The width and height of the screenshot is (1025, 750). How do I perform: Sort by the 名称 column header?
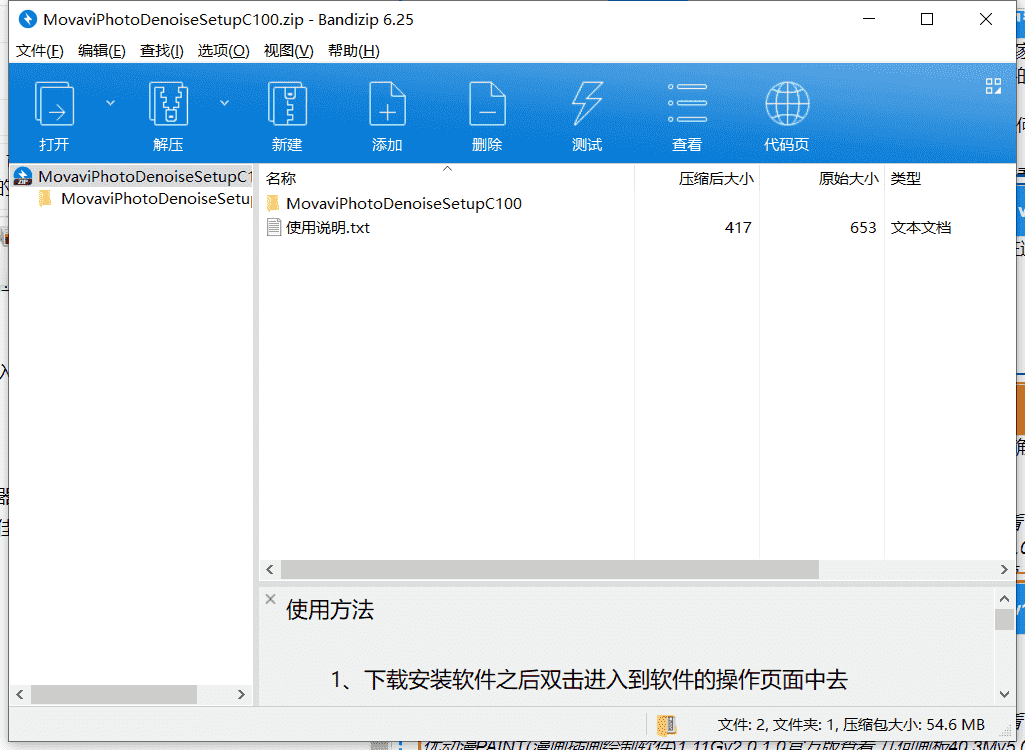447,178
